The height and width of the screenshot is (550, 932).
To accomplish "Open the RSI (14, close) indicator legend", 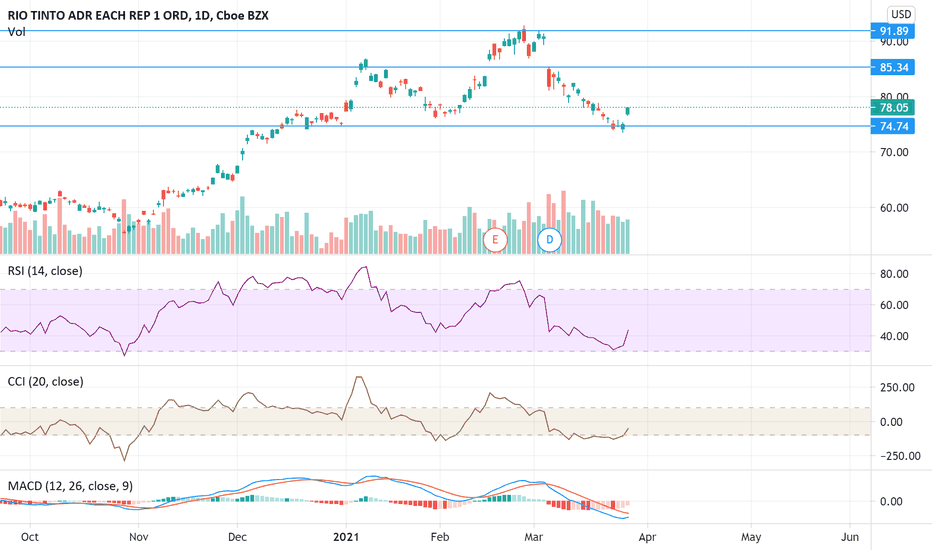I will tap(45, 271).
